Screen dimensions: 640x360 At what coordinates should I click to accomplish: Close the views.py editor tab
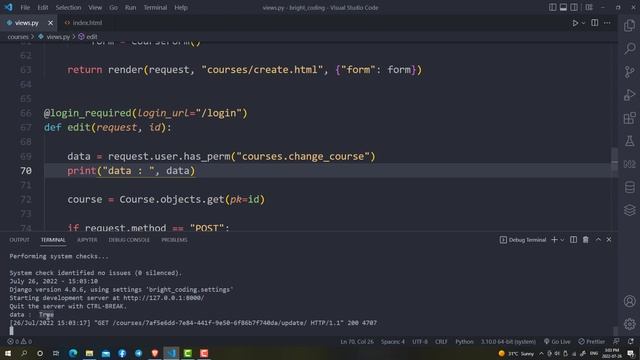tap(50, 23)
